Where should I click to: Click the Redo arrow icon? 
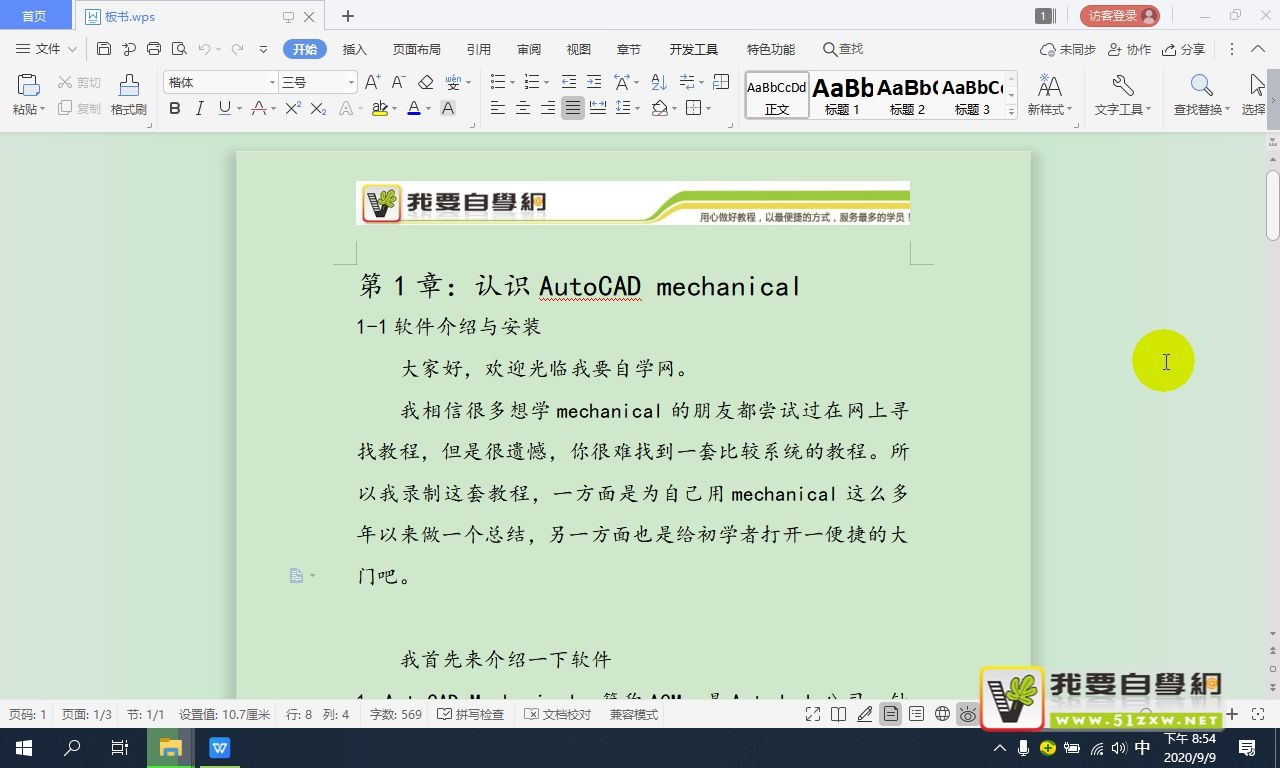tap(238, 49)
